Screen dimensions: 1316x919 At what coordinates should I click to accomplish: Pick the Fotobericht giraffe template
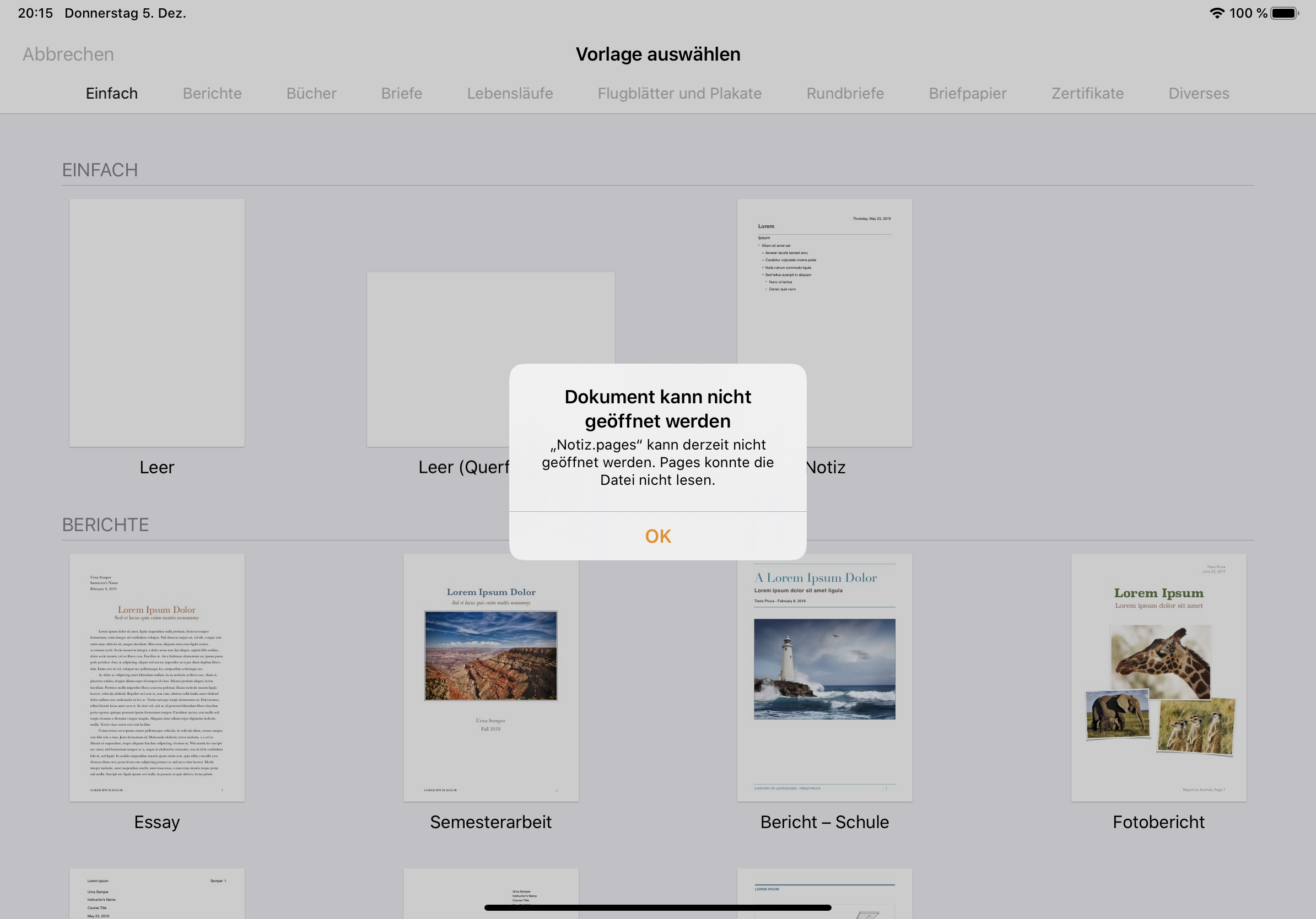(1158, 677)
